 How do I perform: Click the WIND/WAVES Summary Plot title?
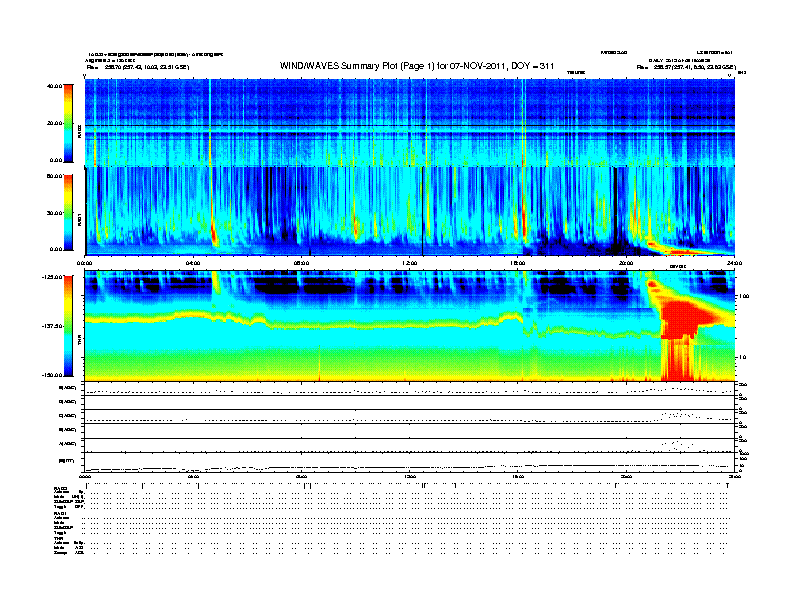point(417,66)
